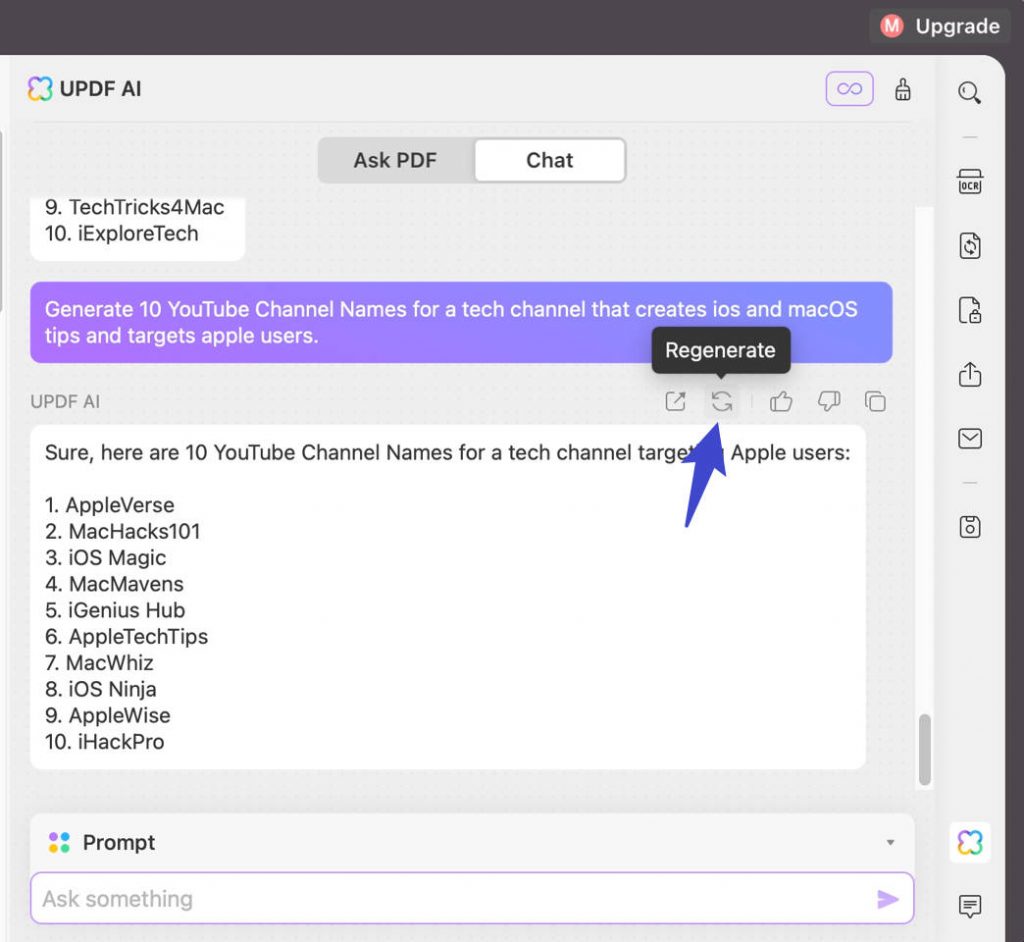1024x942 pixels.
Task: Click inside the Ask something input field
Action: click(x=400, y=898)
